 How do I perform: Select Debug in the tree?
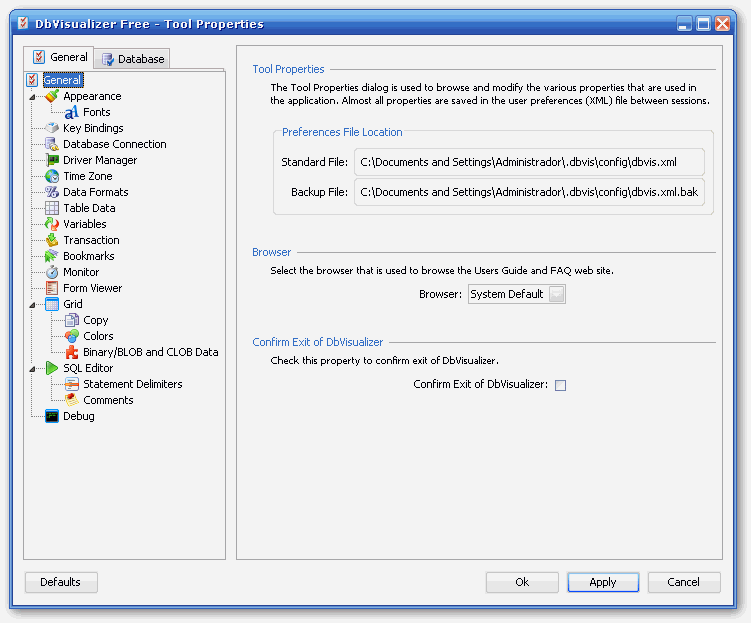pos(79,416)
